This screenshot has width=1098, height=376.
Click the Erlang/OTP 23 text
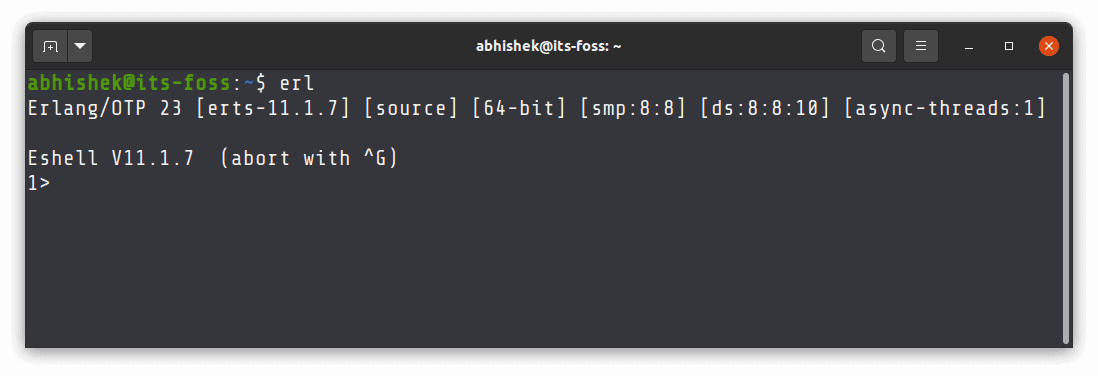tap(104, 109)
